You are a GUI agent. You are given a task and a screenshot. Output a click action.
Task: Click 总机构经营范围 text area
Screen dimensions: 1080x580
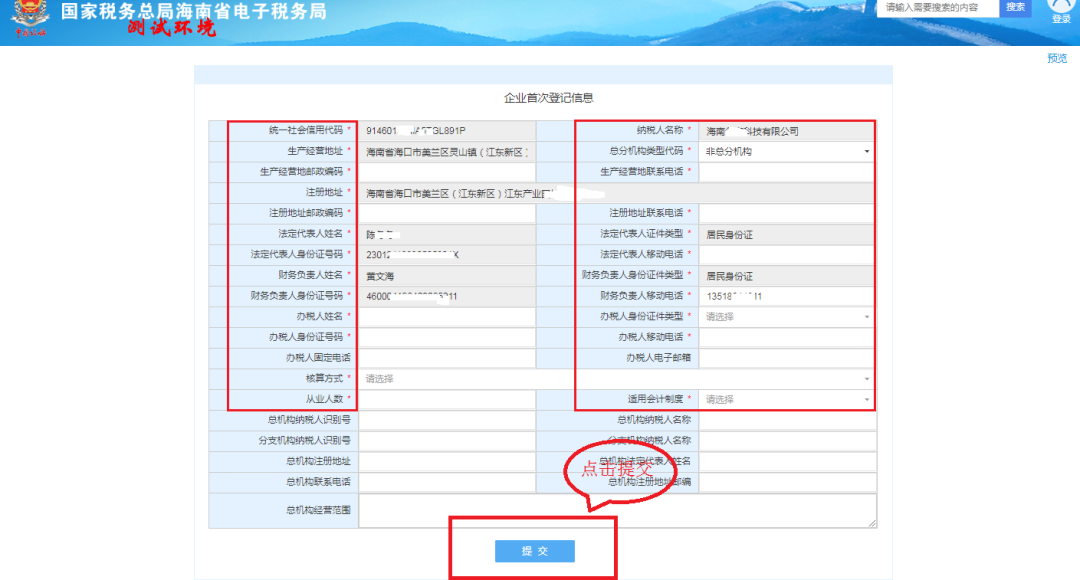coord(617,510)
